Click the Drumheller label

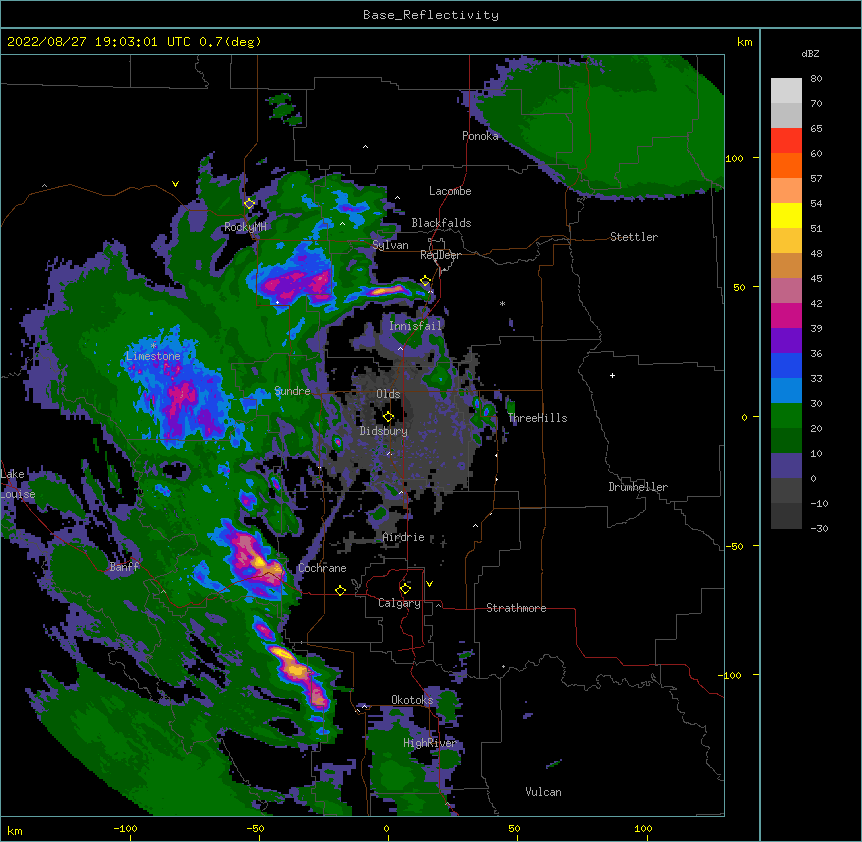pos(638,487)
